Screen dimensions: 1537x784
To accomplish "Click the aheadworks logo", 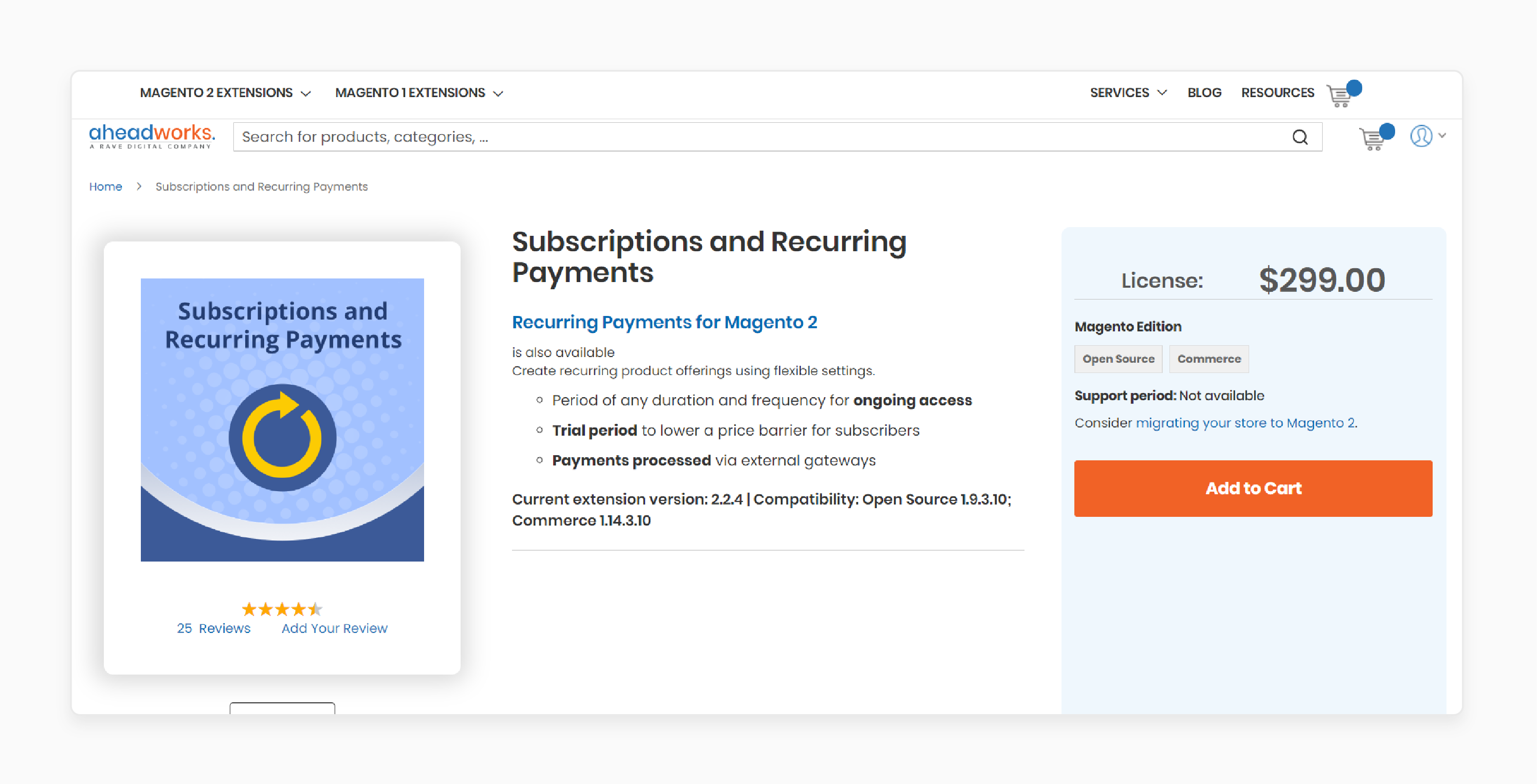I will (x=152, y=136).
